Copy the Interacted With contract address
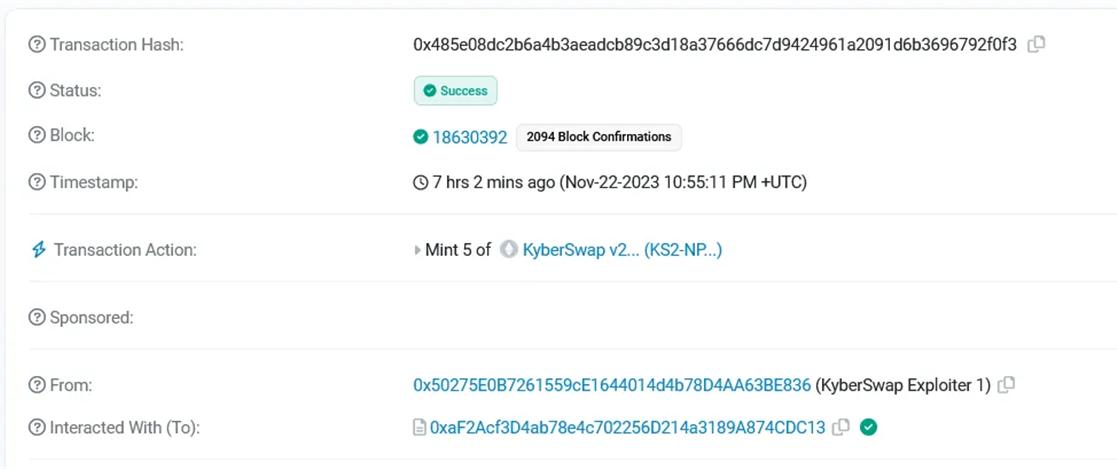Screen dimensions: 1117x469 tap(841, 428)
